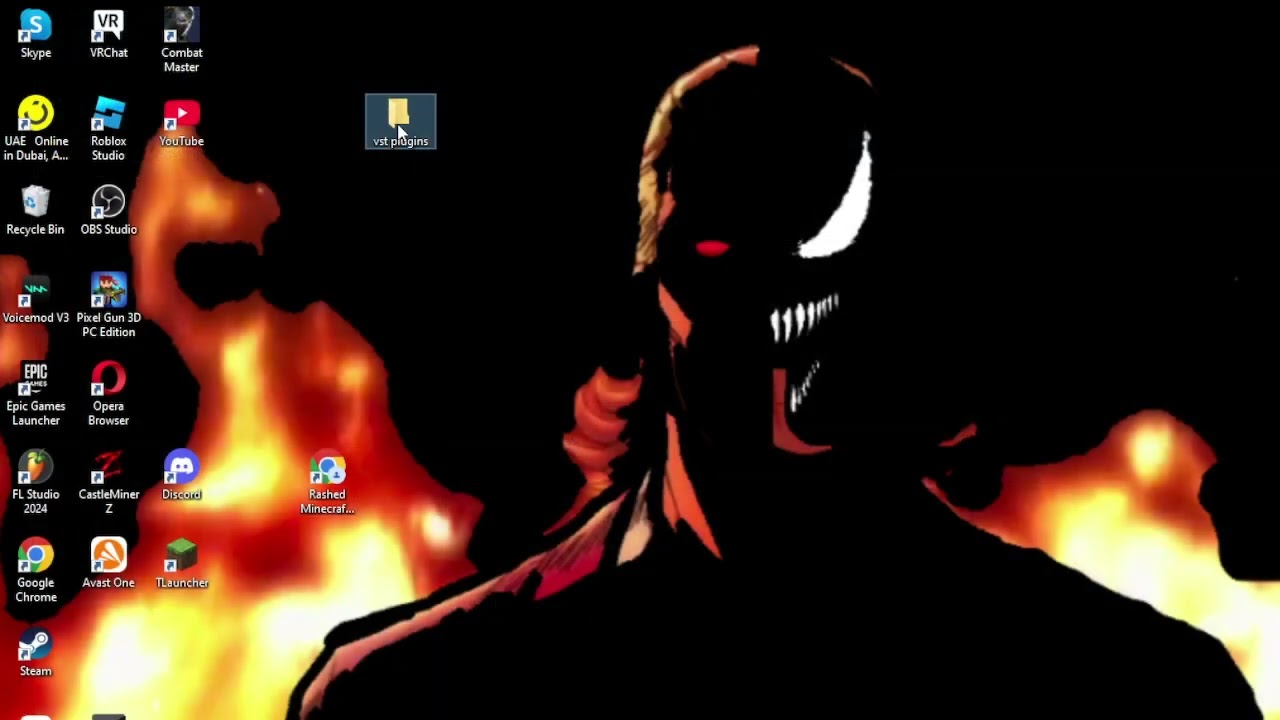
Task: Open the Epic Games Launcher shortcut
Action: [35, 394]
